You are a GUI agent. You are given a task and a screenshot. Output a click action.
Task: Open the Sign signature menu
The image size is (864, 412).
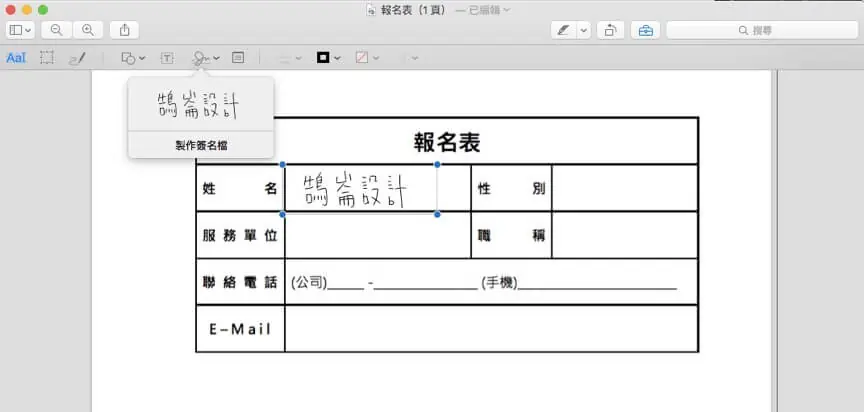(206, 58)
